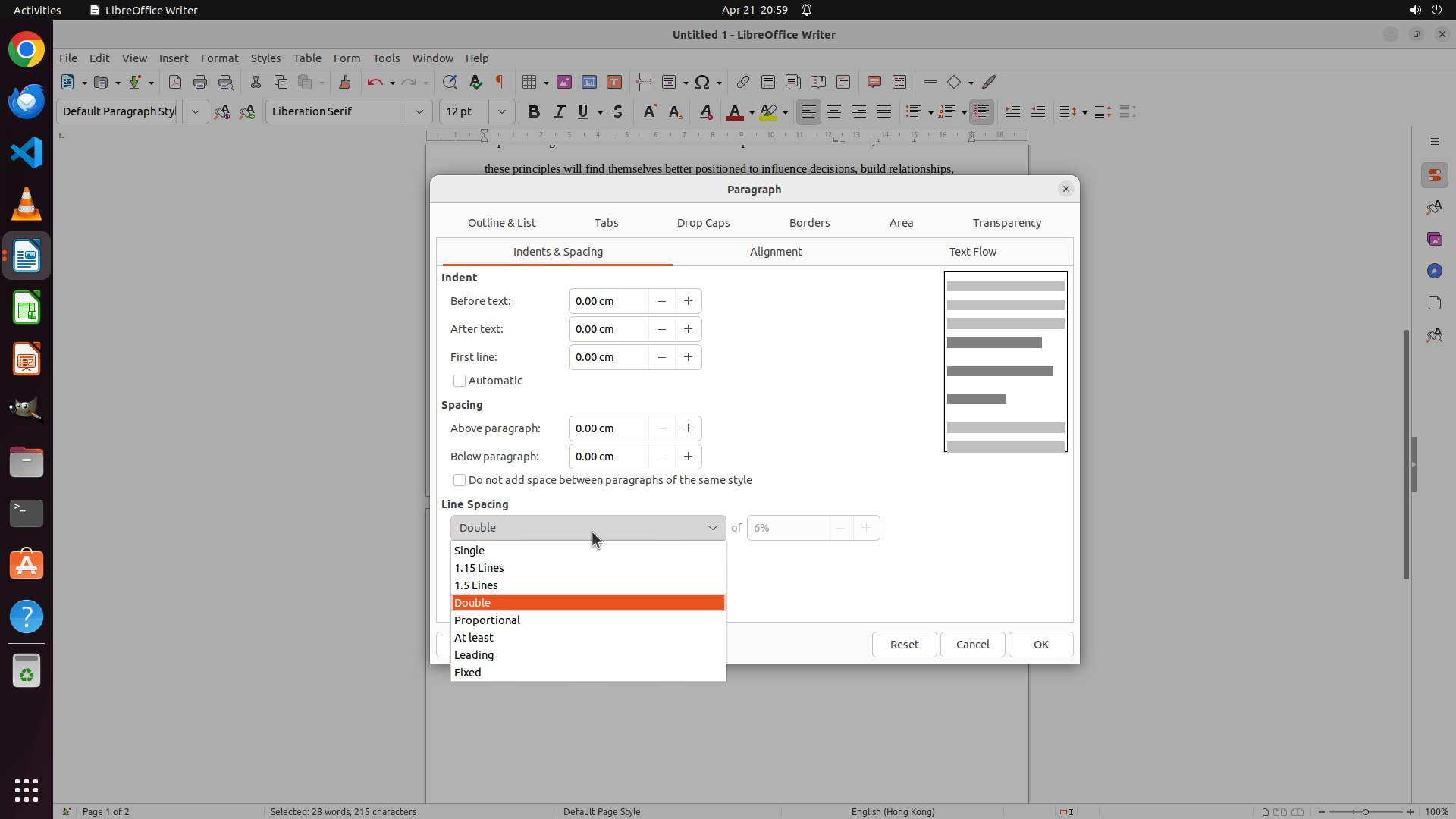Click the Export as PDF icon
Image resolution: width=1456 pixels, height=819 pixels.
pyautogui.click(x=175, y=82)
